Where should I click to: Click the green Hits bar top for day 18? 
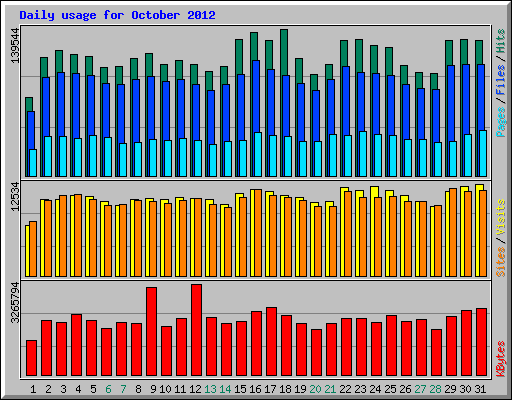pyautogui.click(x=284, y=52)
